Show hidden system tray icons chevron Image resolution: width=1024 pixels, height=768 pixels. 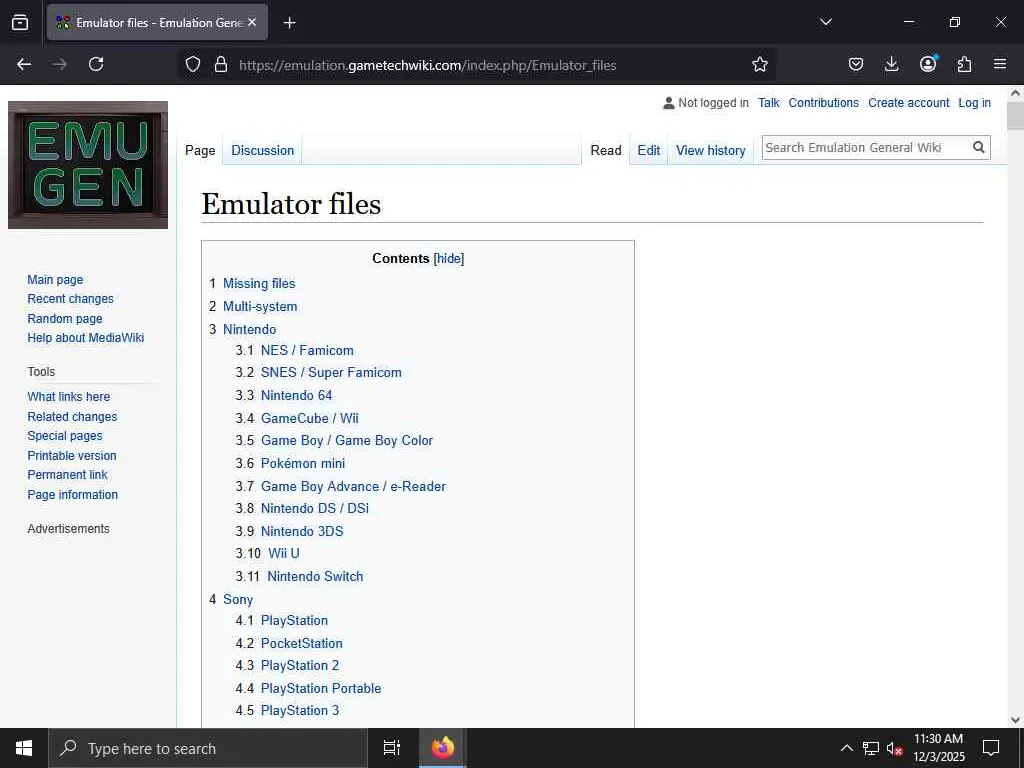pyautogui.click(x=846, y=748)
